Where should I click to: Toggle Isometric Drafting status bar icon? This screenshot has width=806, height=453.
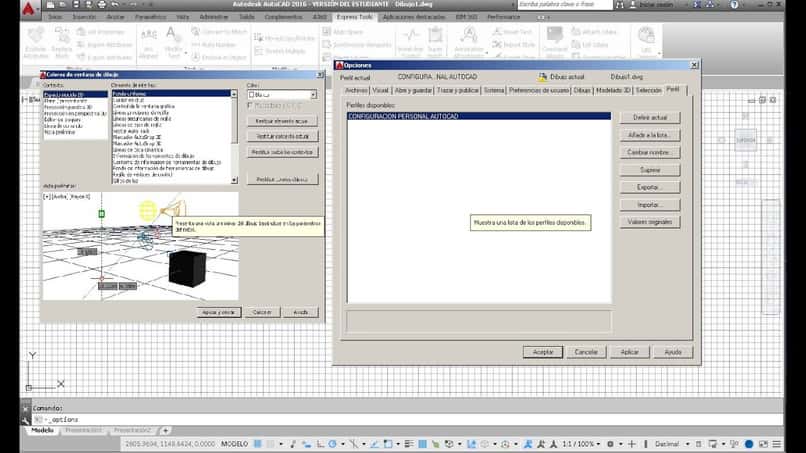click(x=354, y=444)
